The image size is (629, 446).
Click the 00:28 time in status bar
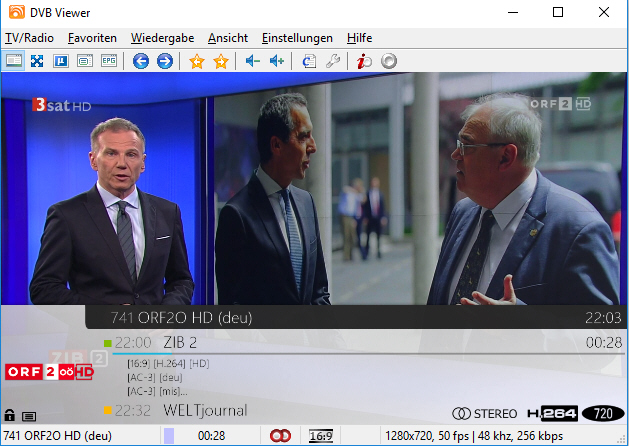211,436
